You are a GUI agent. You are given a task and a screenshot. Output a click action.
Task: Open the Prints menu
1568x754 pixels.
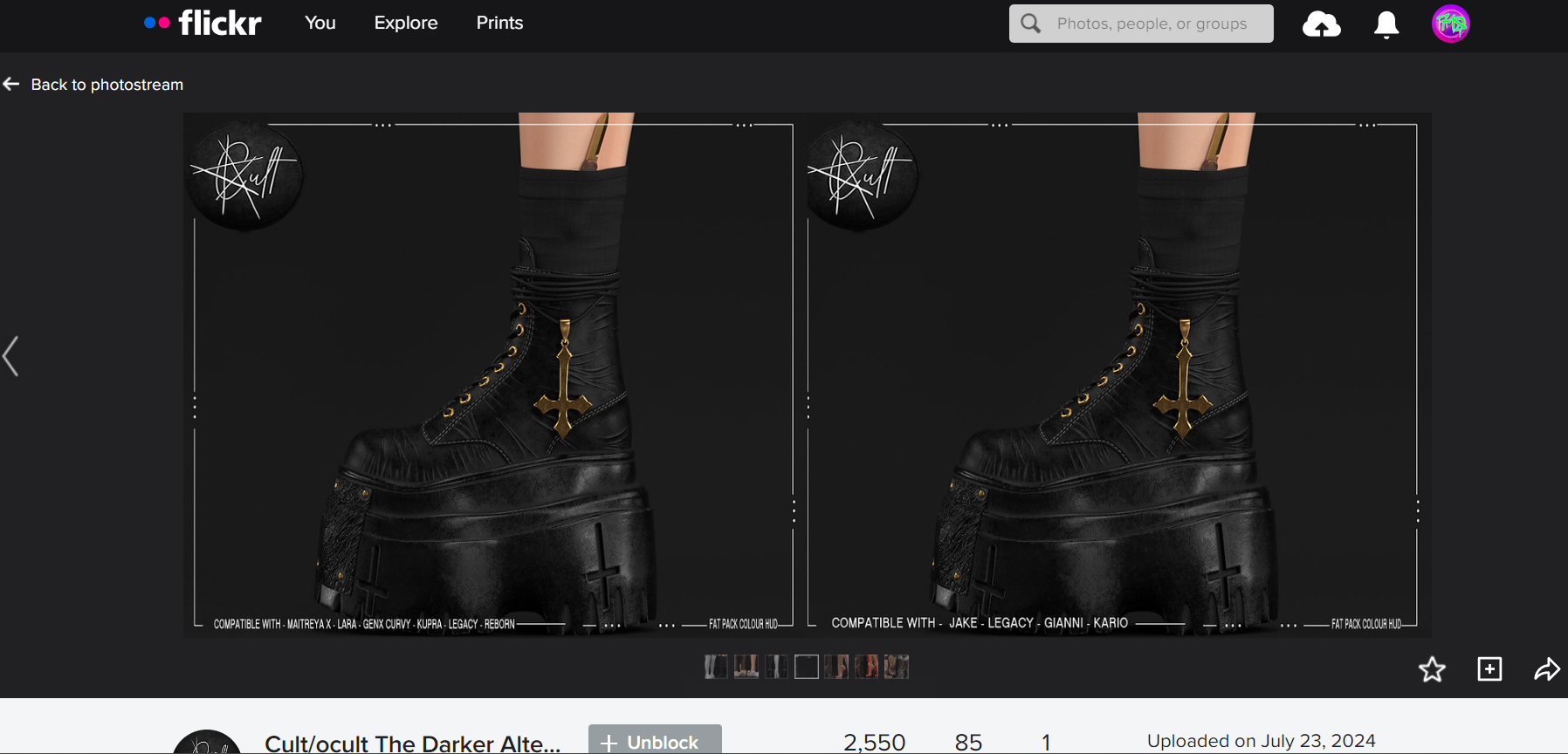click(499, 23)
